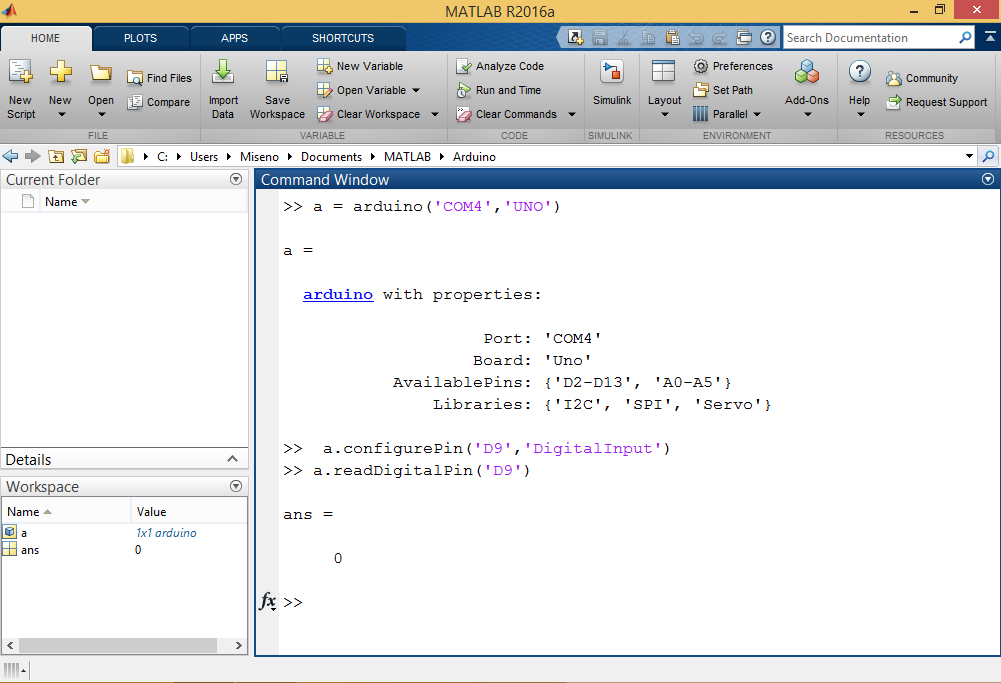Open the Current Folder panel actions menu
The height and width of the screenshot is (683, 1001).
click(x=236, y=179)
